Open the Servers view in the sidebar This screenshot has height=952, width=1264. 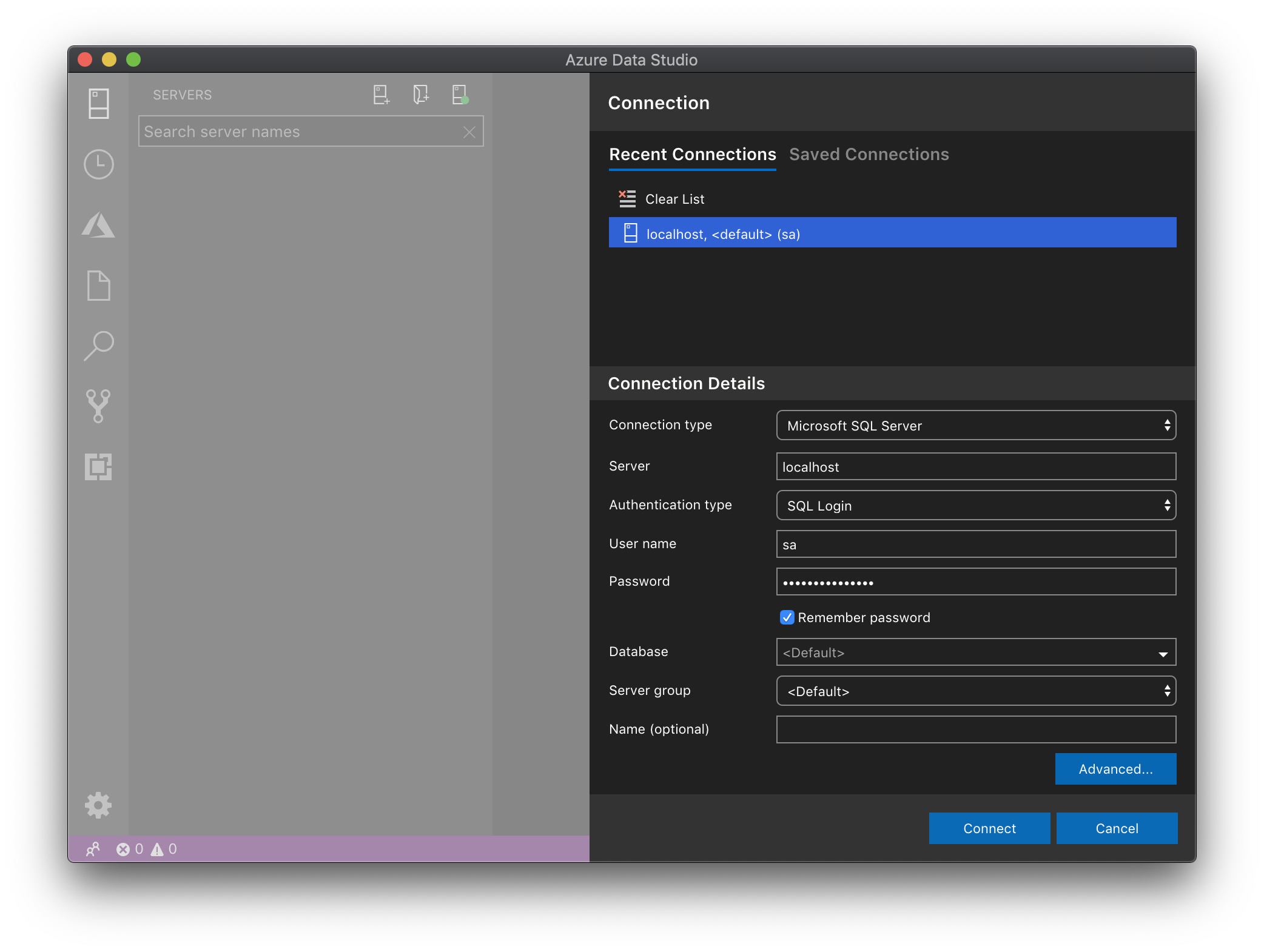tap(98, 104)
